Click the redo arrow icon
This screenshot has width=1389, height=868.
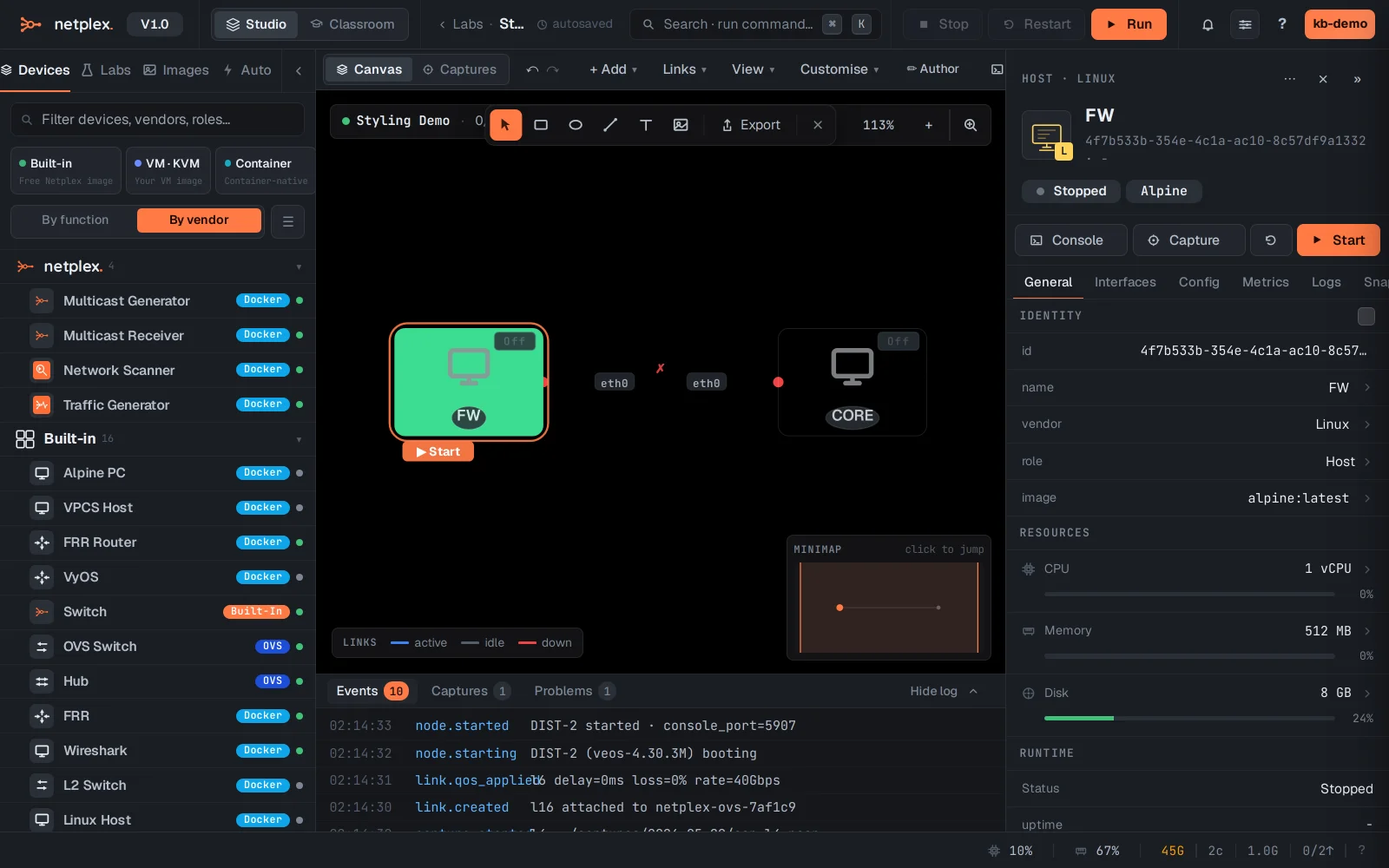pyautogui.click(x=553, y=69)
